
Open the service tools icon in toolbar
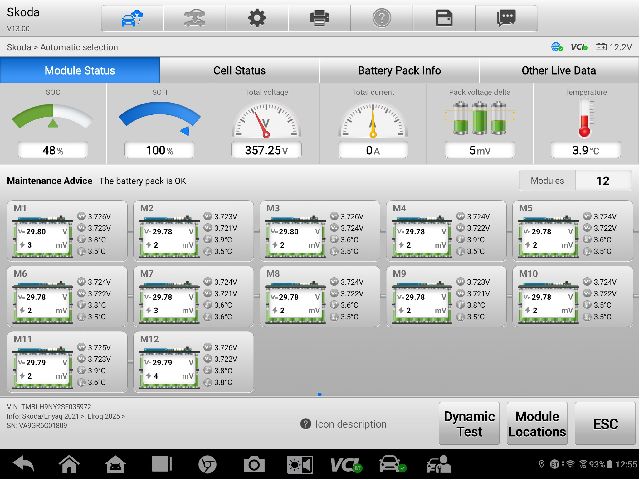(x=194, y=18)
